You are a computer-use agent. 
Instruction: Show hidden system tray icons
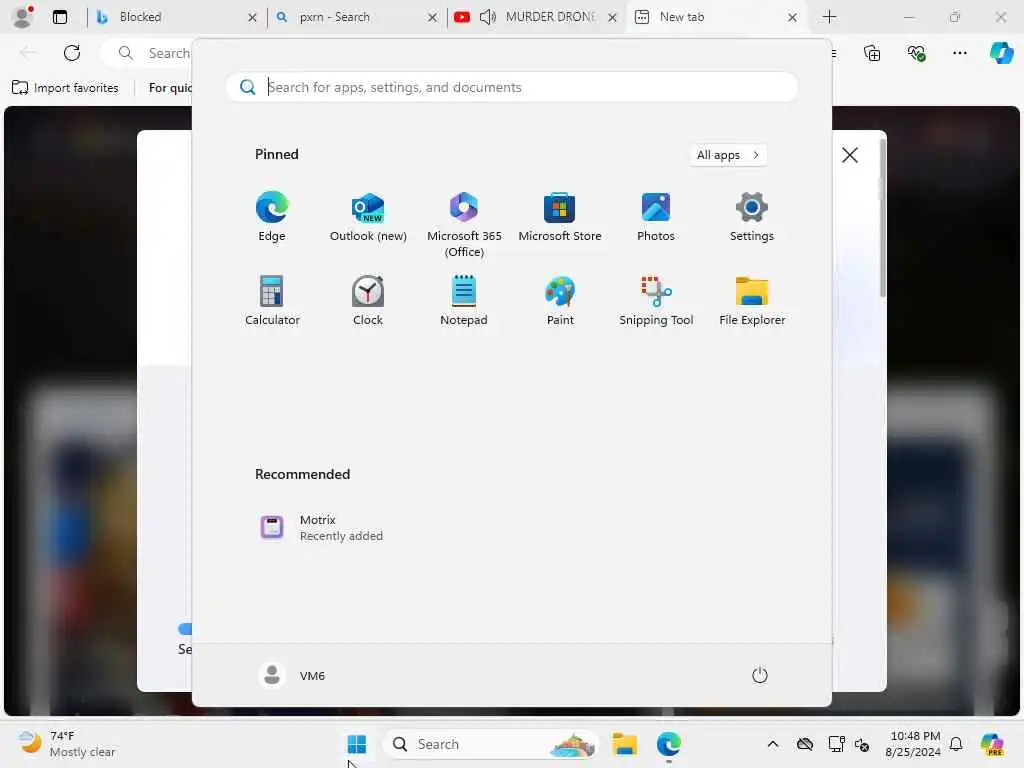[773, 744]
